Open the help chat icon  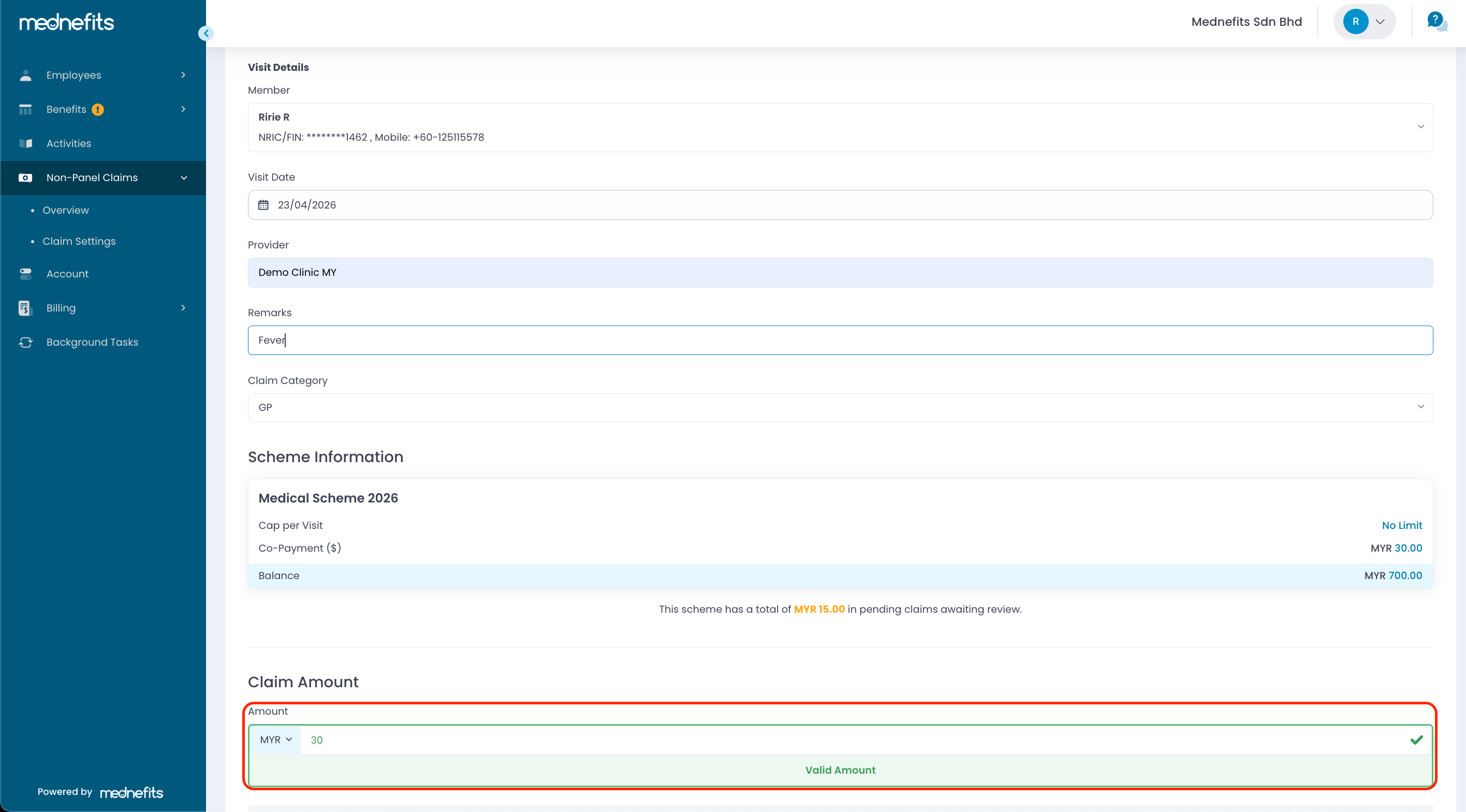pos(1436,22)
